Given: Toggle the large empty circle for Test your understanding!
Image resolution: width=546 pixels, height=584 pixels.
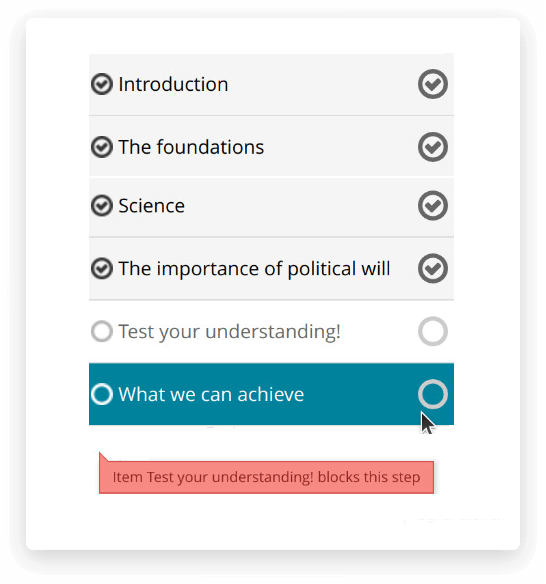Looking at the screenshot, I should coord(433,331).
